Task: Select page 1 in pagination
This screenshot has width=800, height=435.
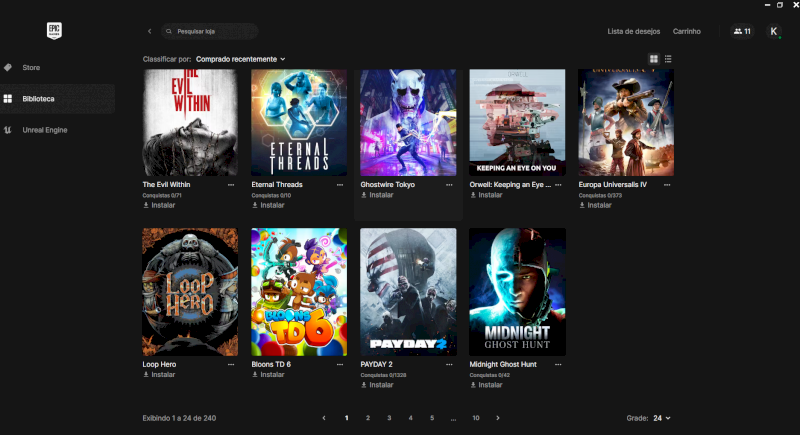Action: coord(346,418)
